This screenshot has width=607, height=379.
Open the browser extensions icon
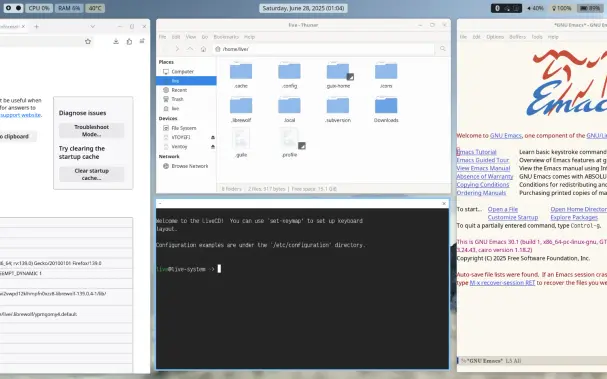pos(129,41)
